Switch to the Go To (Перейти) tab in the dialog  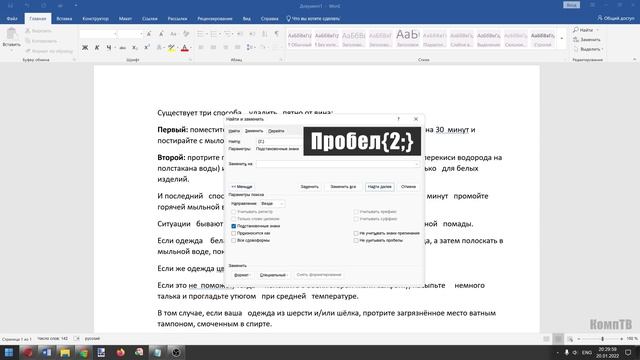click(x=276, y=131)
